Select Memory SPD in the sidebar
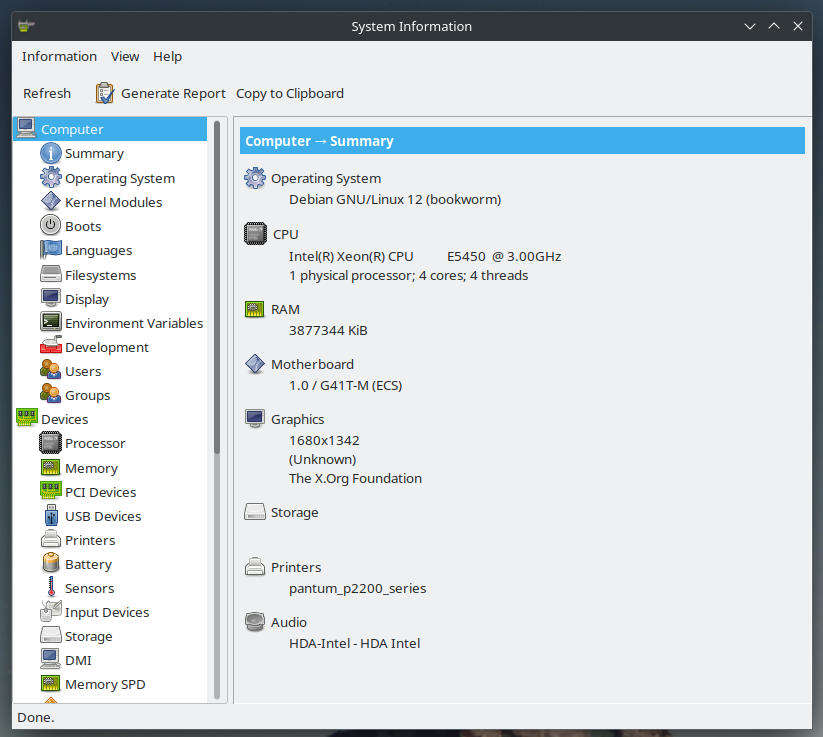Viewport: 823px width, 737px height. coord(104,684)
